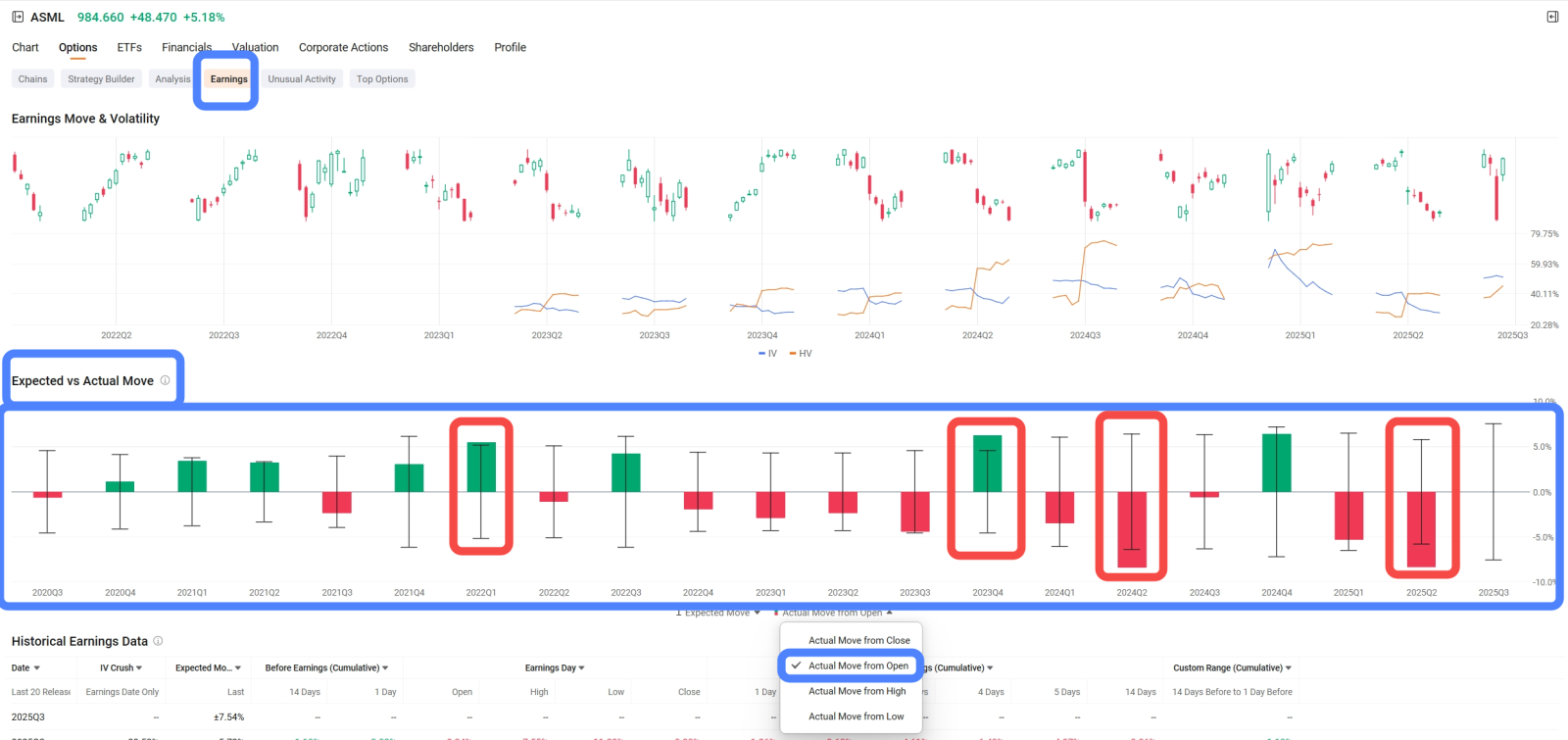Choose Actual Move from Low option
The height and width of the screenshot is (740, 1568).
856,716
